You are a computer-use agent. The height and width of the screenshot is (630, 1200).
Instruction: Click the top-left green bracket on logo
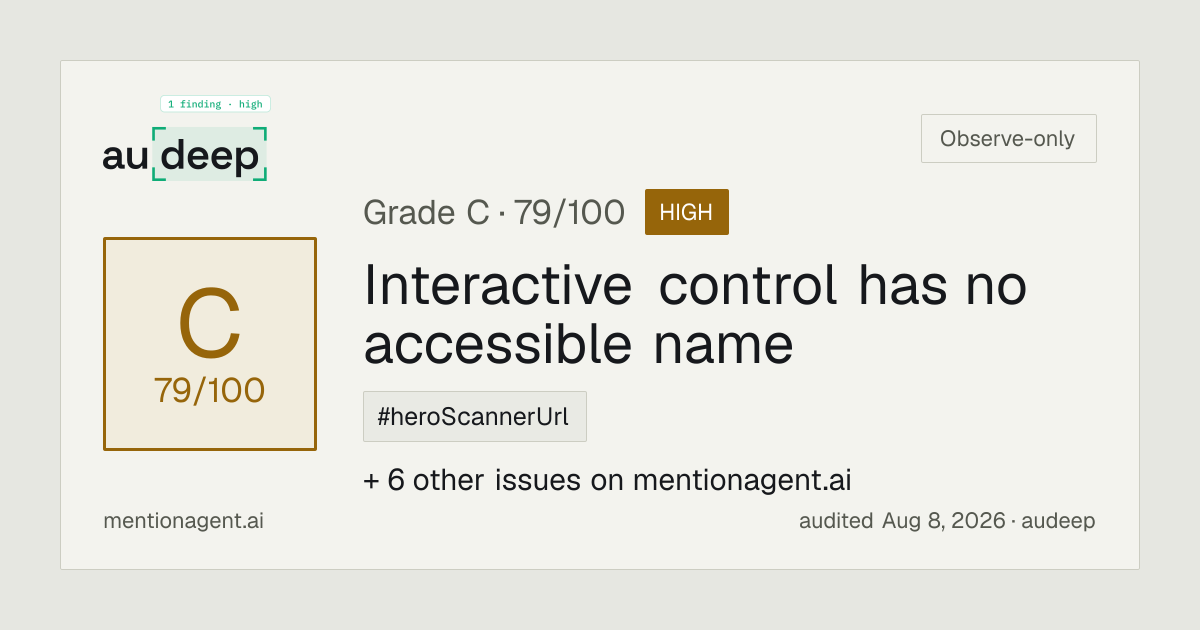pos(159,133)
